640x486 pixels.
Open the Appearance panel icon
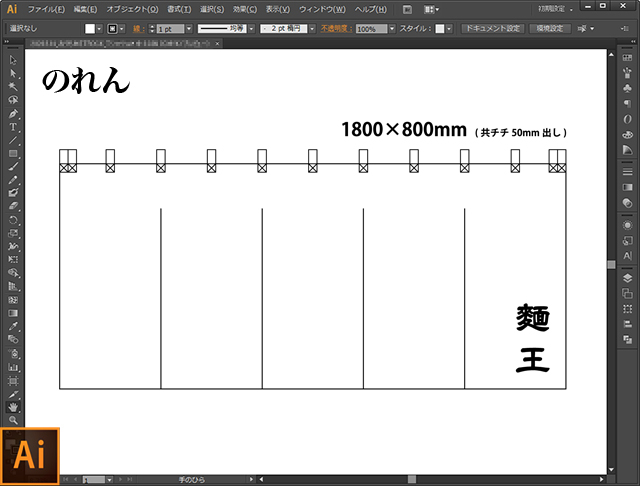click(x=627, y=225)
